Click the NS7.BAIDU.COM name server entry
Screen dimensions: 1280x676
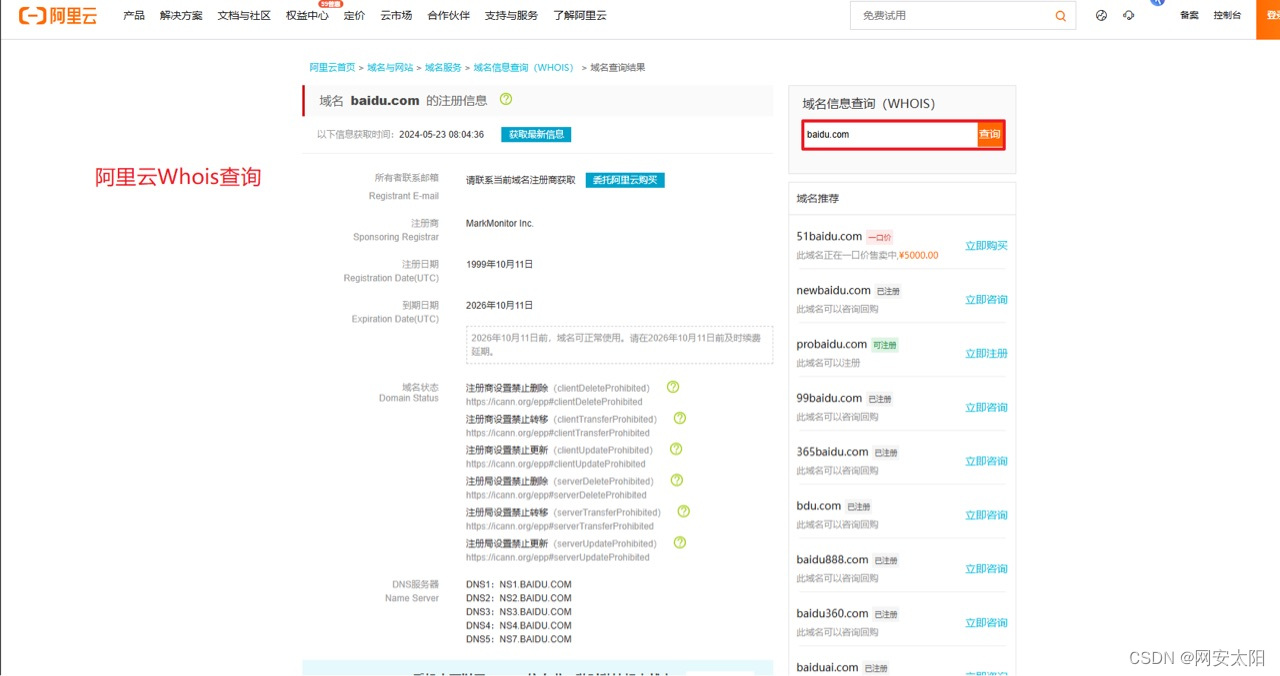[535, 639]
